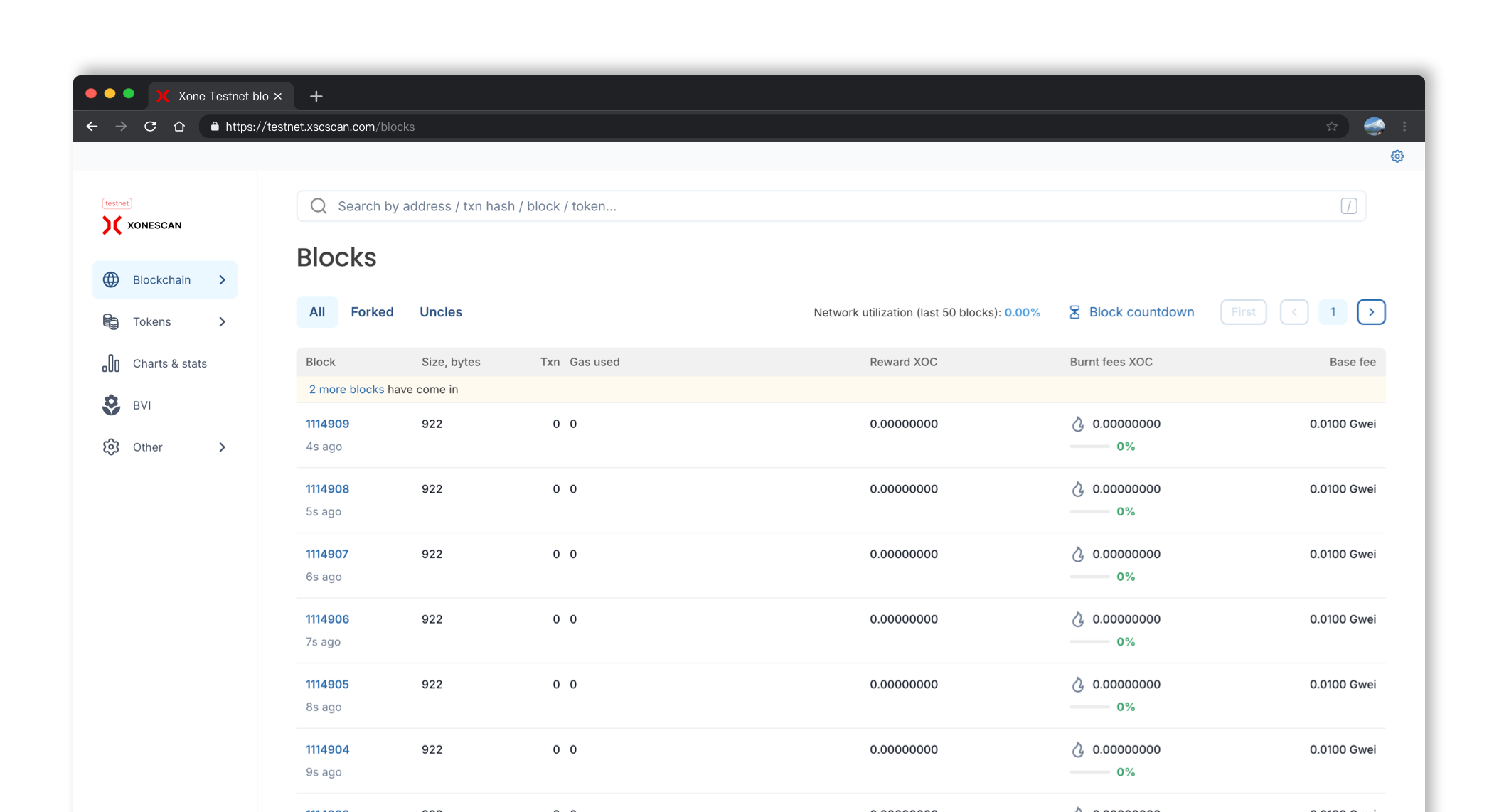Reload the page with refresh icon
The height and width of the screenshot is (812, 1499).
click(x=150, y=127)
